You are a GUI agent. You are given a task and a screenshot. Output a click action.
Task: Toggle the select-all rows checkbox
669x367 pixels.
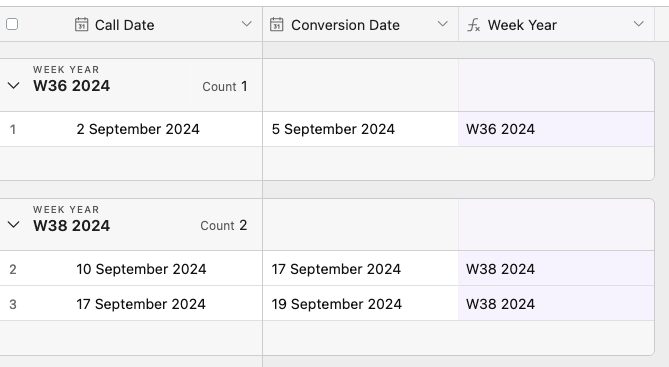tap(12, 24)
